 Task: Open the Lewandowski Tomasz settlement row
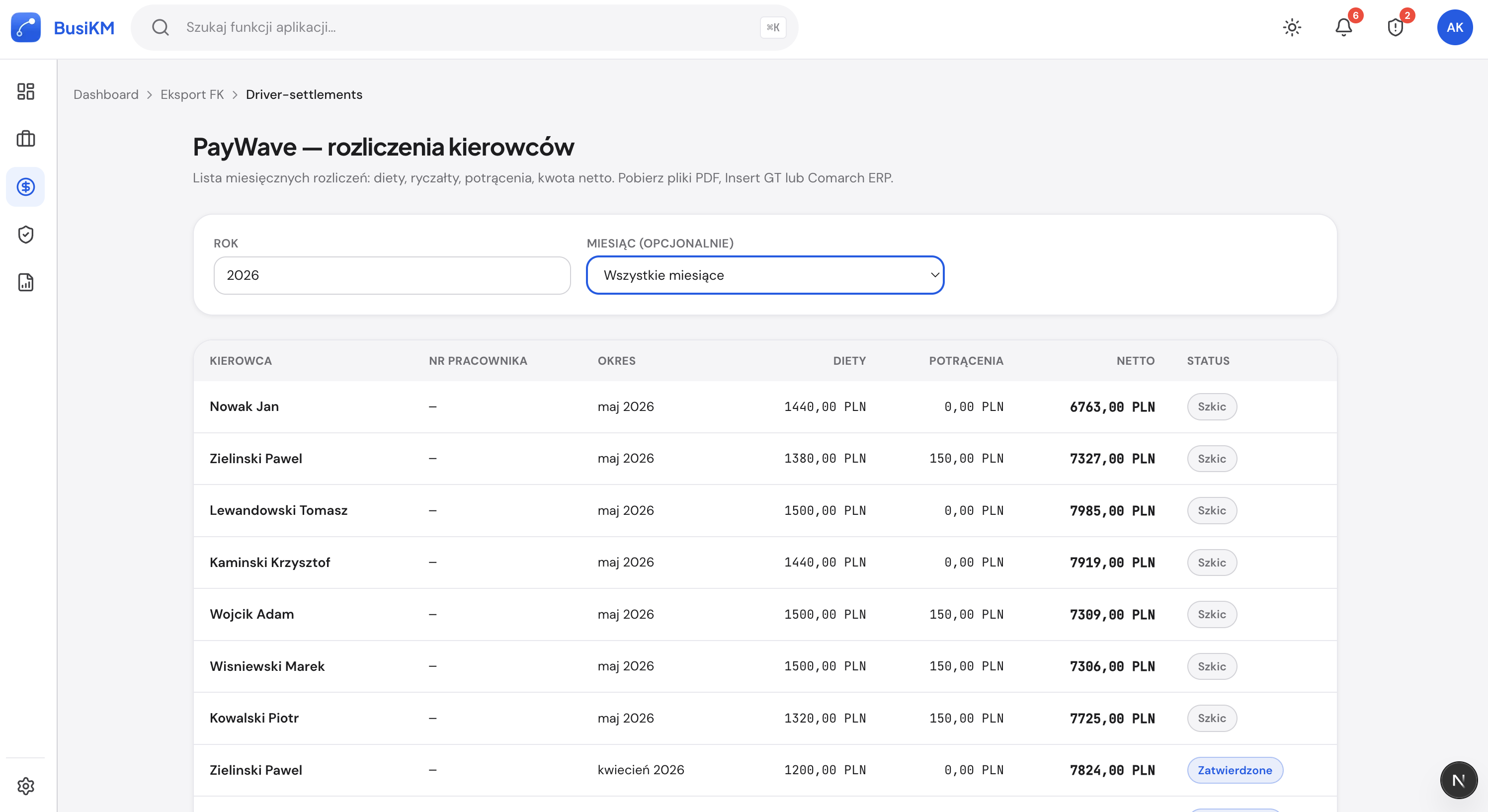point(765,510)
